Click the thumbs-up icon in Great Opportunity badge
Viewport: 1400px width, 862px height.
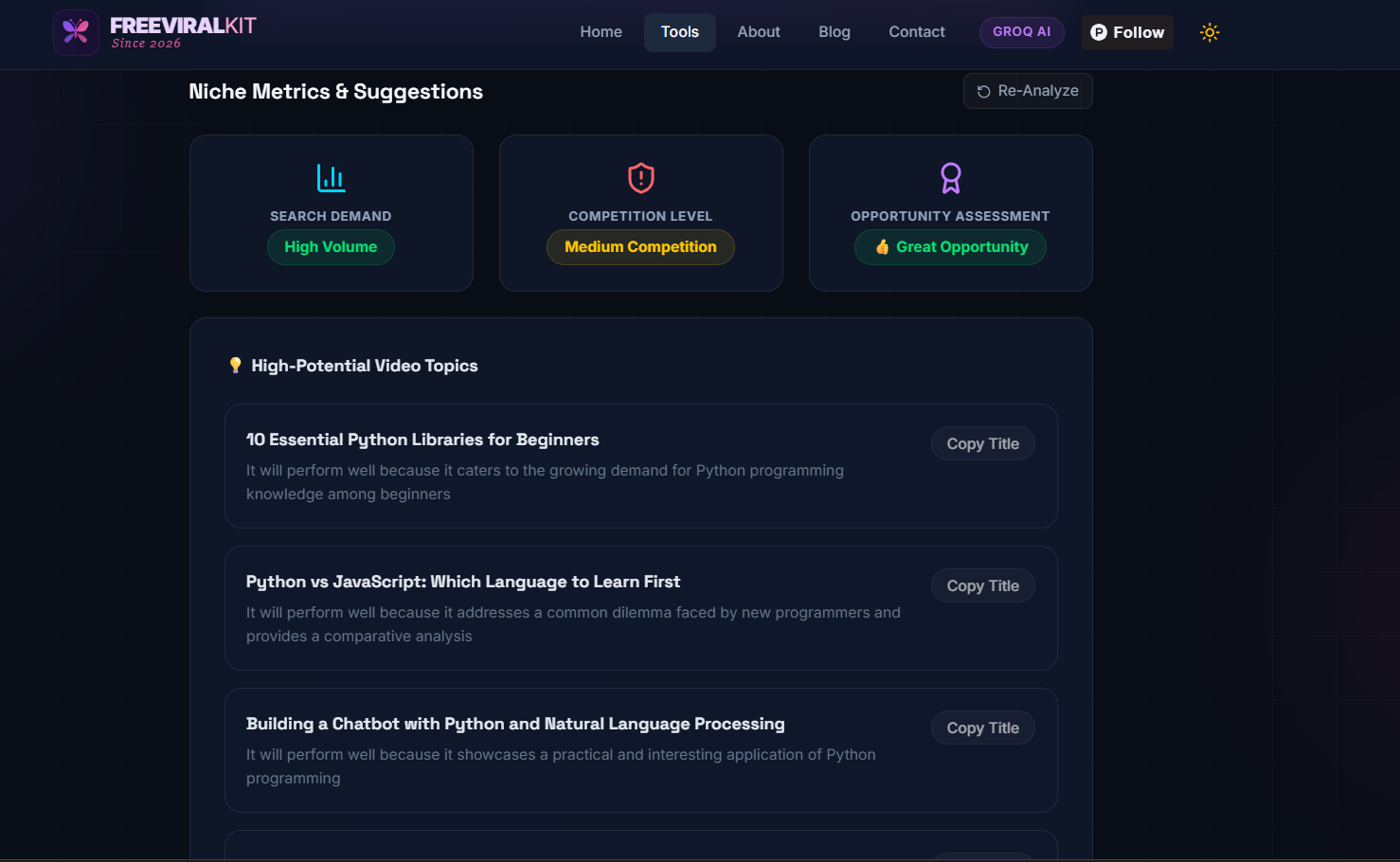pos(882,247)
